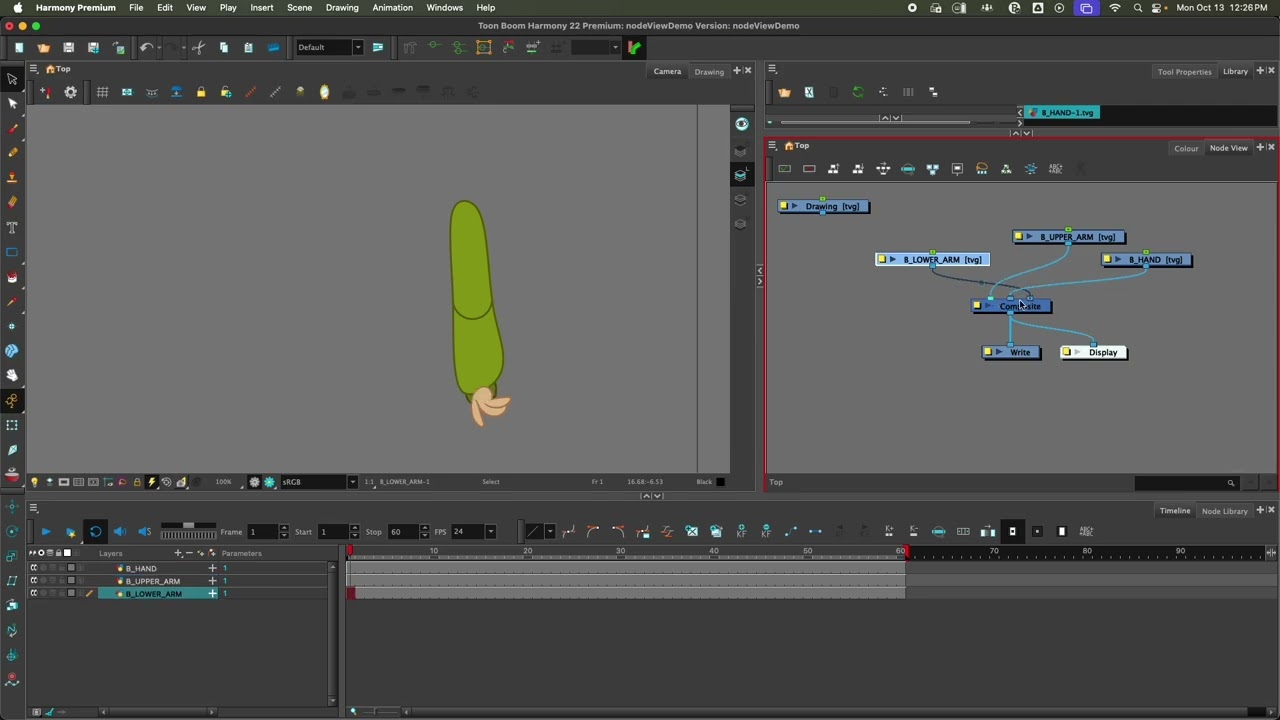1280x720 pixels.
Task: Click the Timeline Play button
Action: (45, 532)
